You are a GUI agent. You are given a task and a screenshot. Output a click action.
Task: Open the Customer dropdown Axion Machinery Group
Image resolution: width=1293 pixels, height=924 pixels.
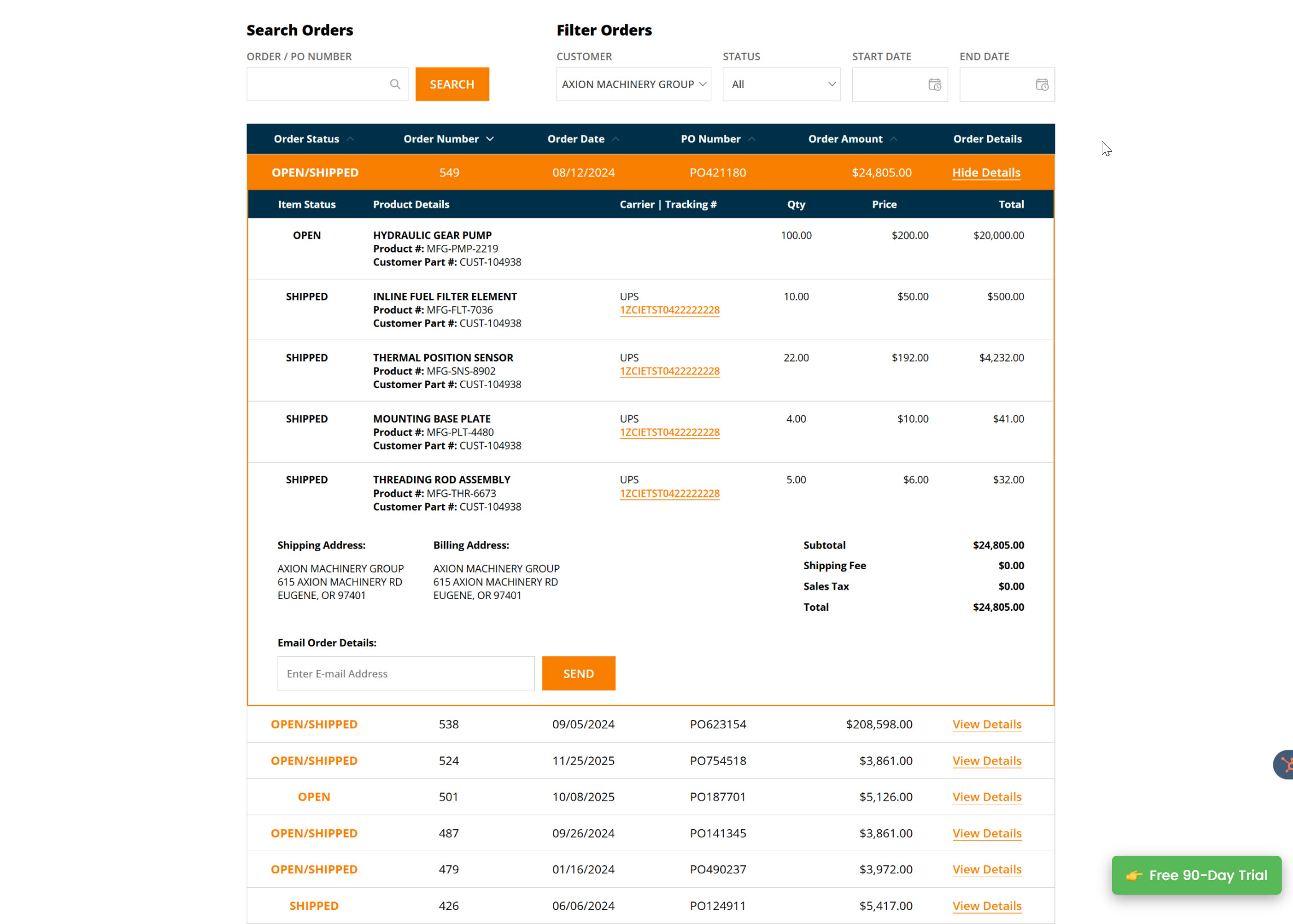(x=634, y=84)
